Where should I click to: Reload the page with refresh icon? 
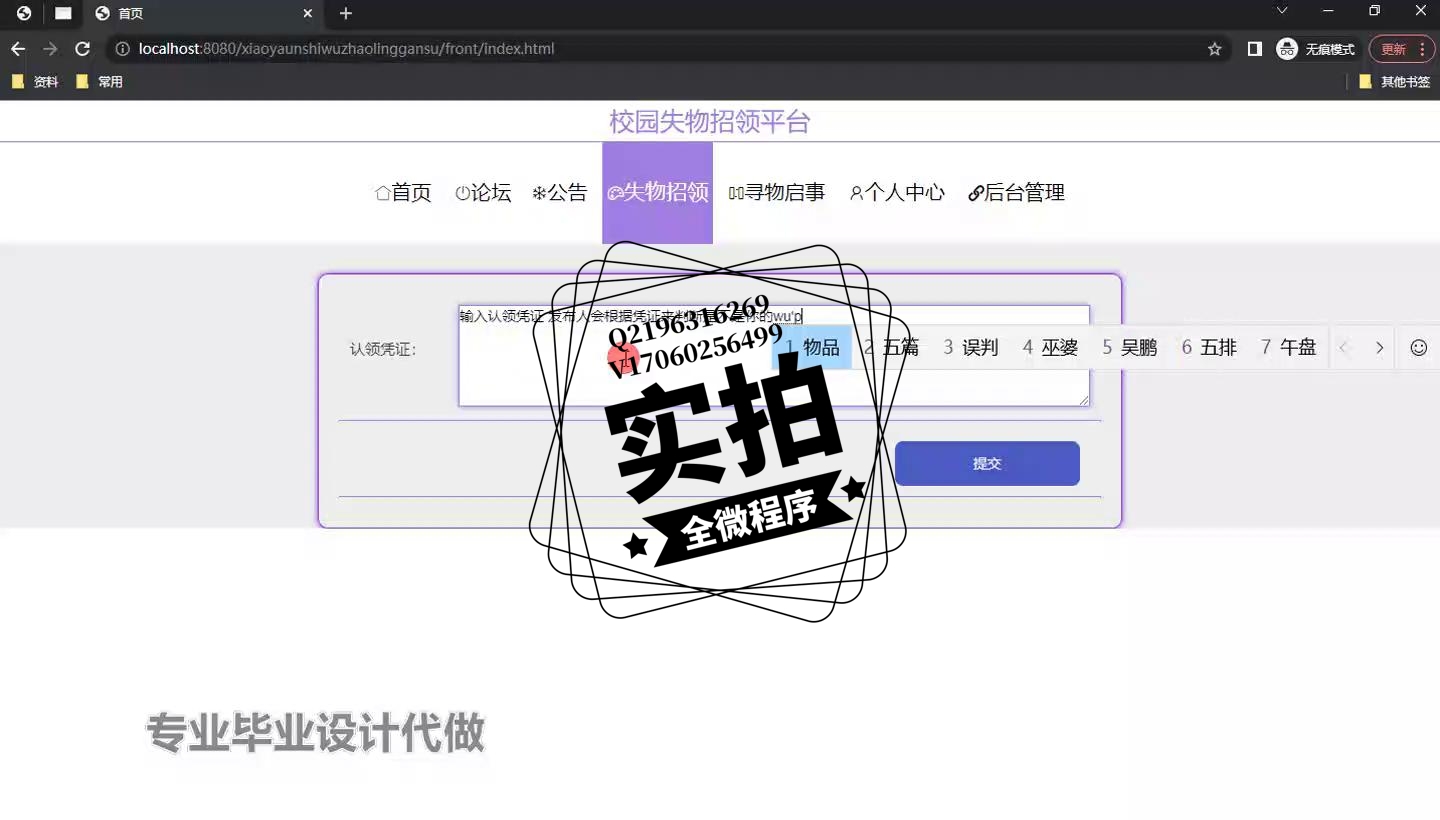point(83,49)
